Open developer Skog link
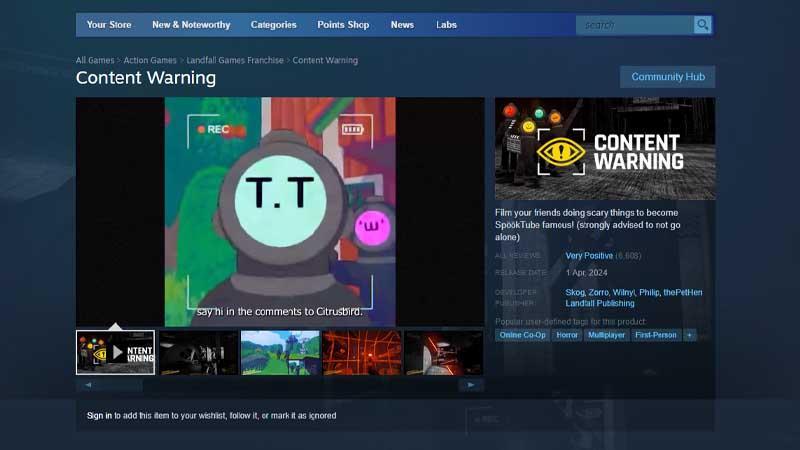This screenshot has width=800, height=450. pyautogui.click(x=574, y=292)
